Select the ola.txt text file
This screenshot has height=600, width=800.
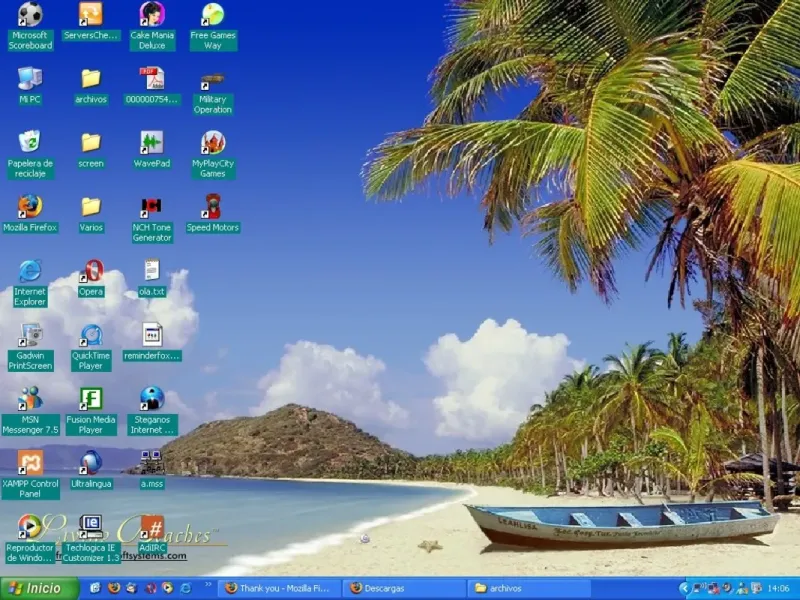pos(152,279)
